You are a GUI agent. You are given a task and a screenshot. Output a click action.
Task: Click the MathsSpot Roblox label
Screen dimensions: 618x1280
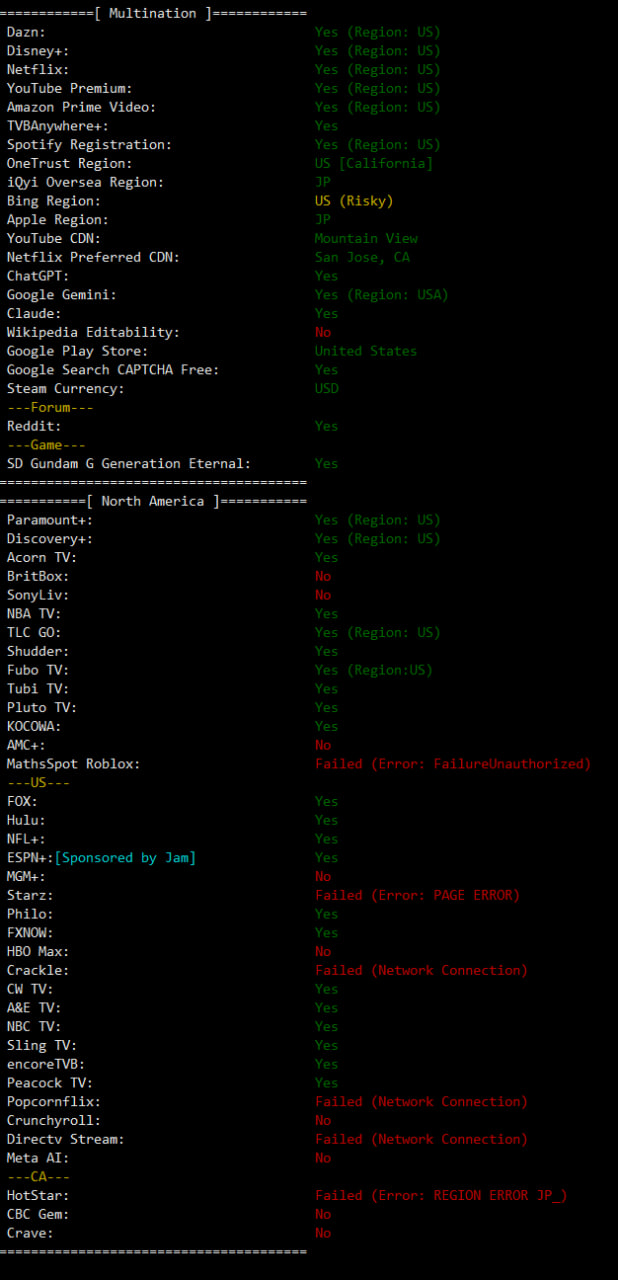(73, 764)
